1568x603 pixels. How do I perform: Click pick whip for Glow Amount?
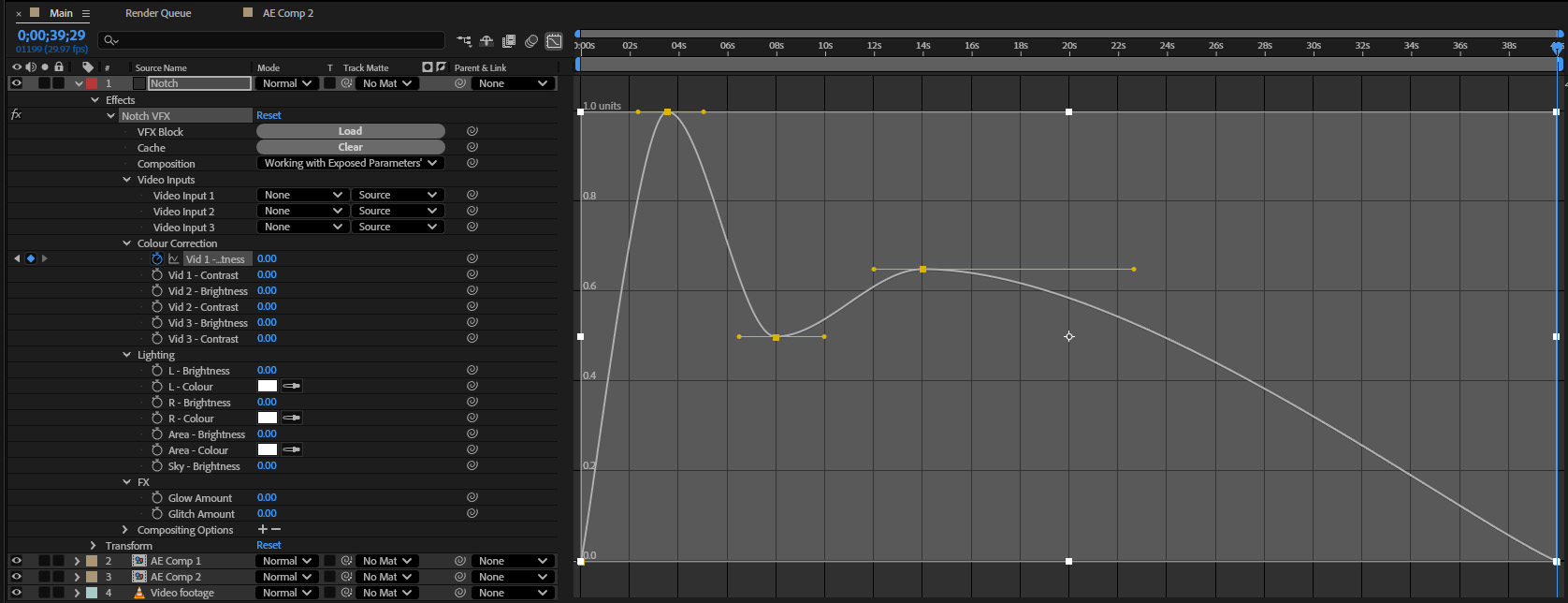472,498
